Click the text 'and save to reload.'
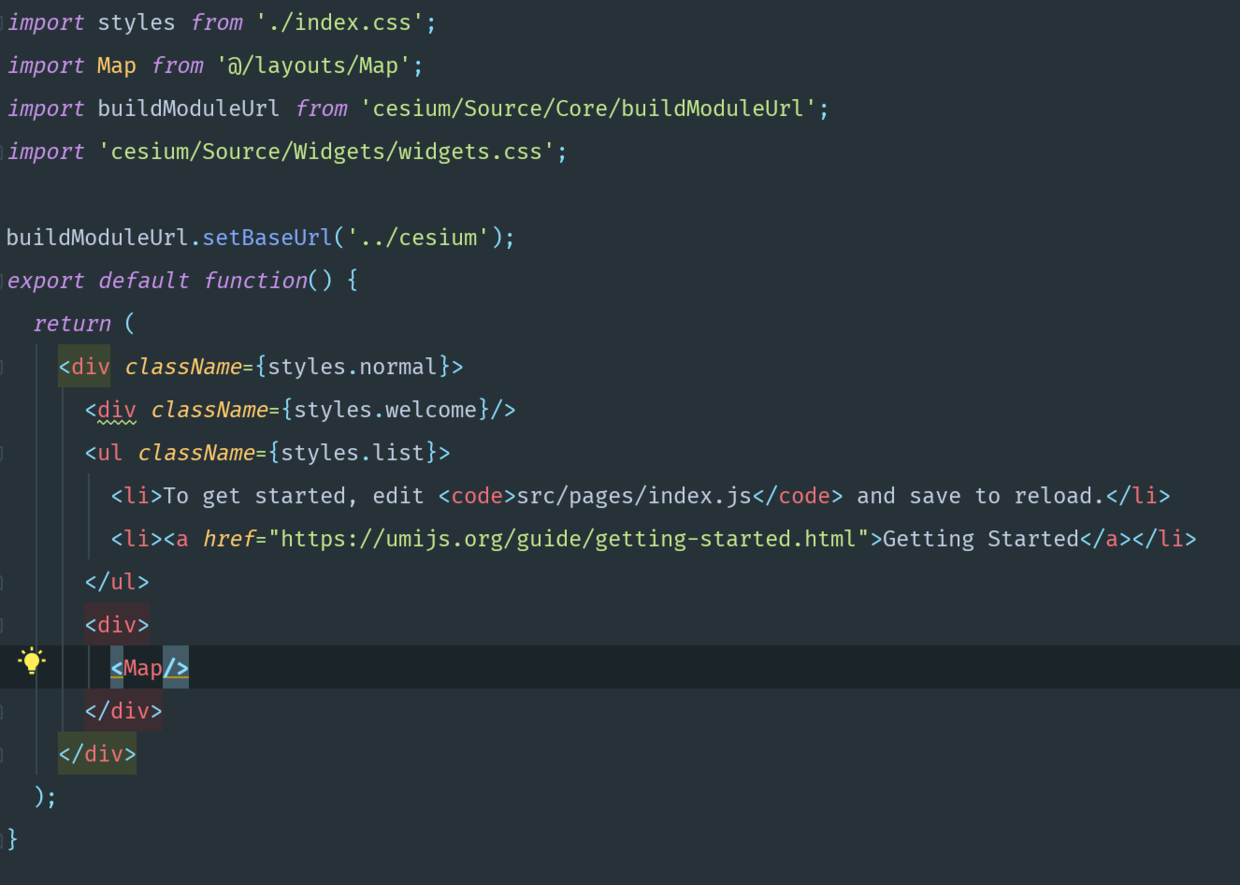The image size is (1240, 885). click(979, 496)
